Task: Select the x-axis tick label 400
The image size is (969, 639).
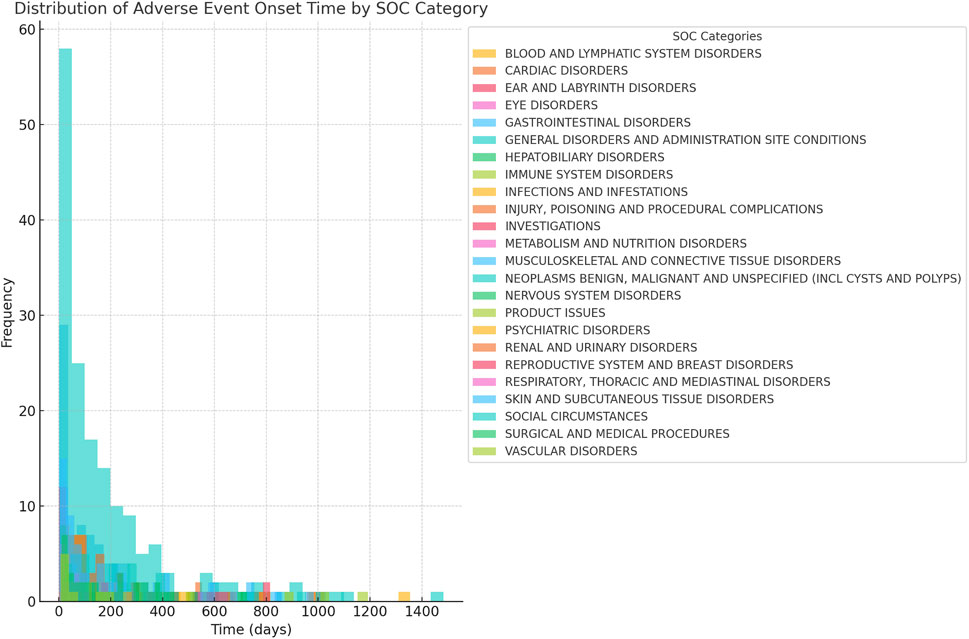Action: pos(163,612)
